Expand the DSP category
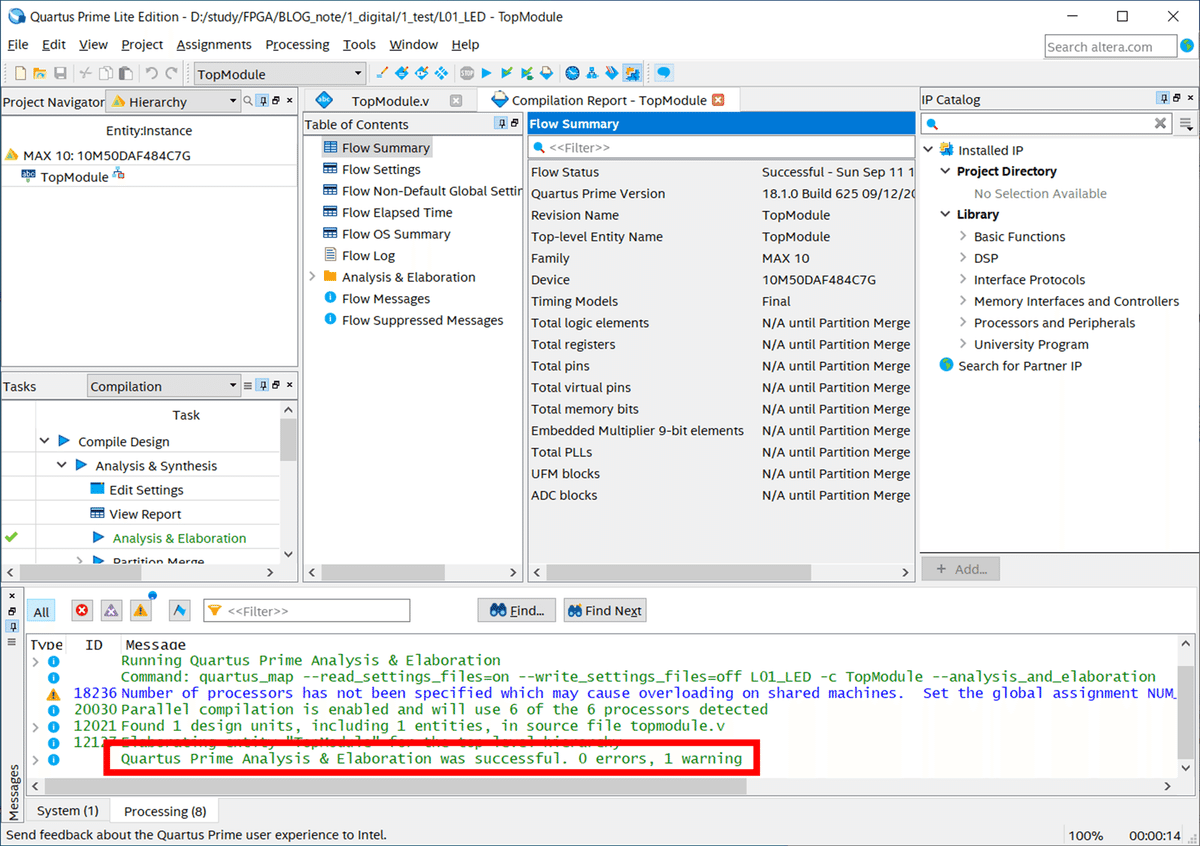1200x846 pixels. tap(963, 258)
